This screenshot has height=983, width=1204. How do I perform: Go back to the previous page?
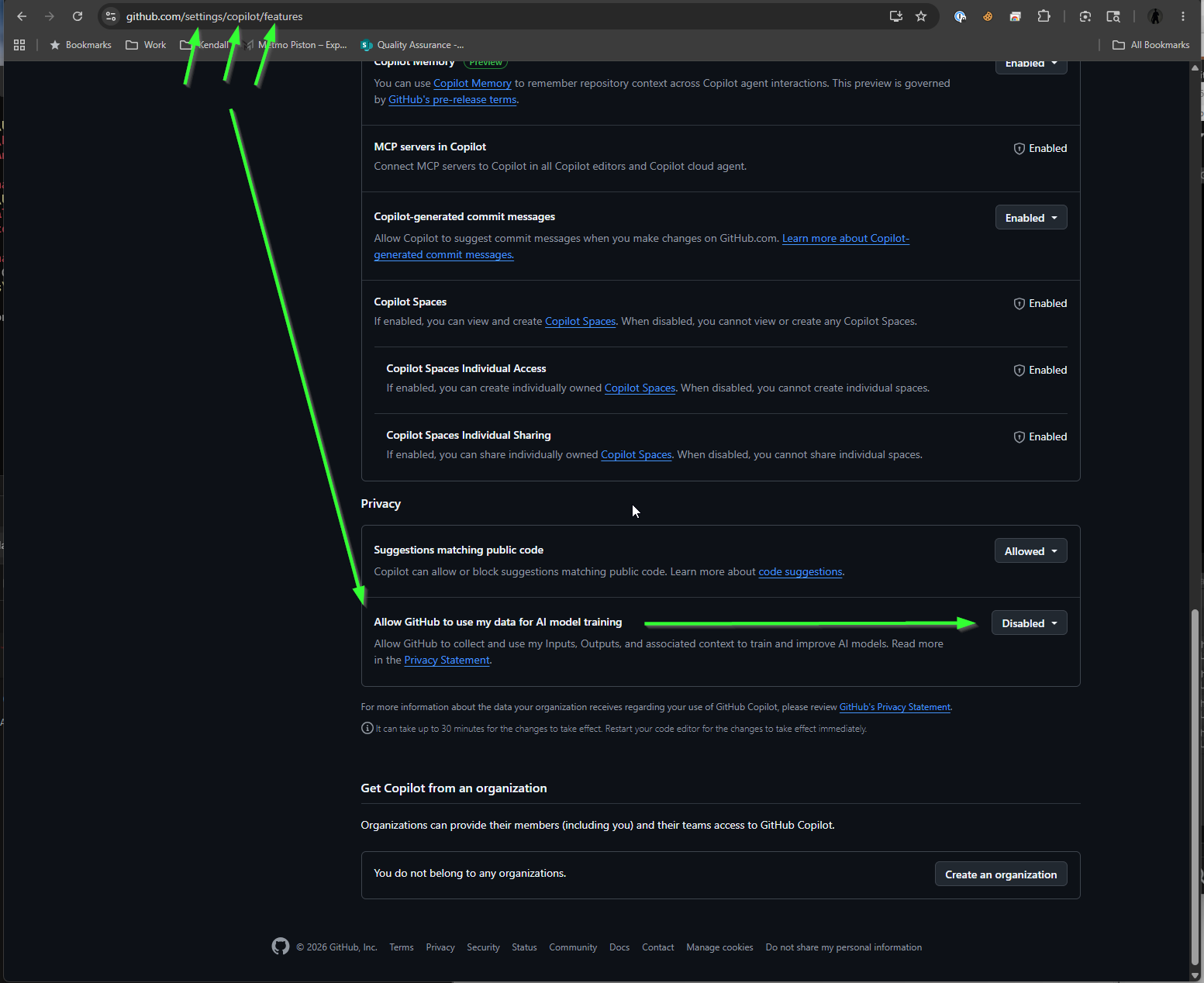pos(22,16)
